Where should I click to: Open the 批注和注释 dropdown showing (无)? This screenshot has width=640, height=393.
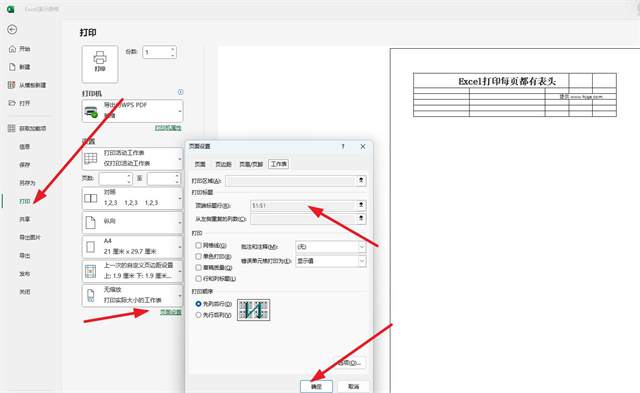(x=331, y=246)
